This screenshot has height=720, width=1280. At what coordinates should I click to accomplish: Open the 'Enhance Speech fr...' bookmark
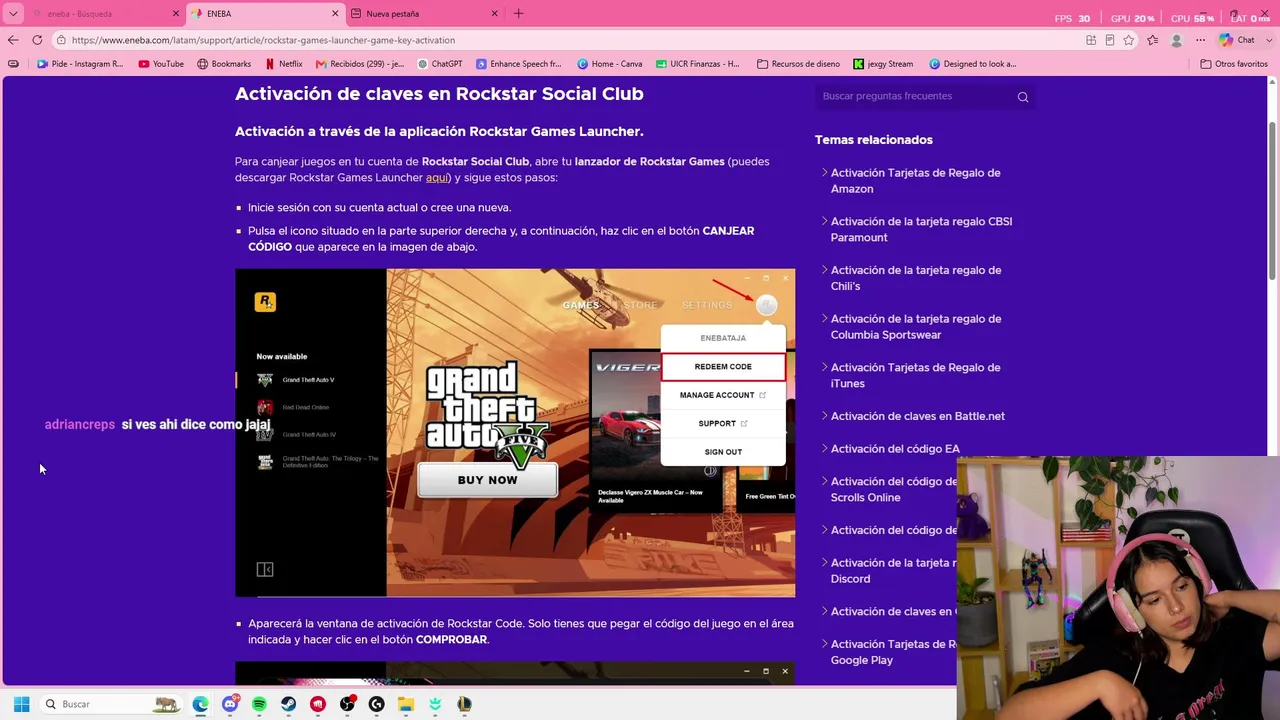click(519, 64)
